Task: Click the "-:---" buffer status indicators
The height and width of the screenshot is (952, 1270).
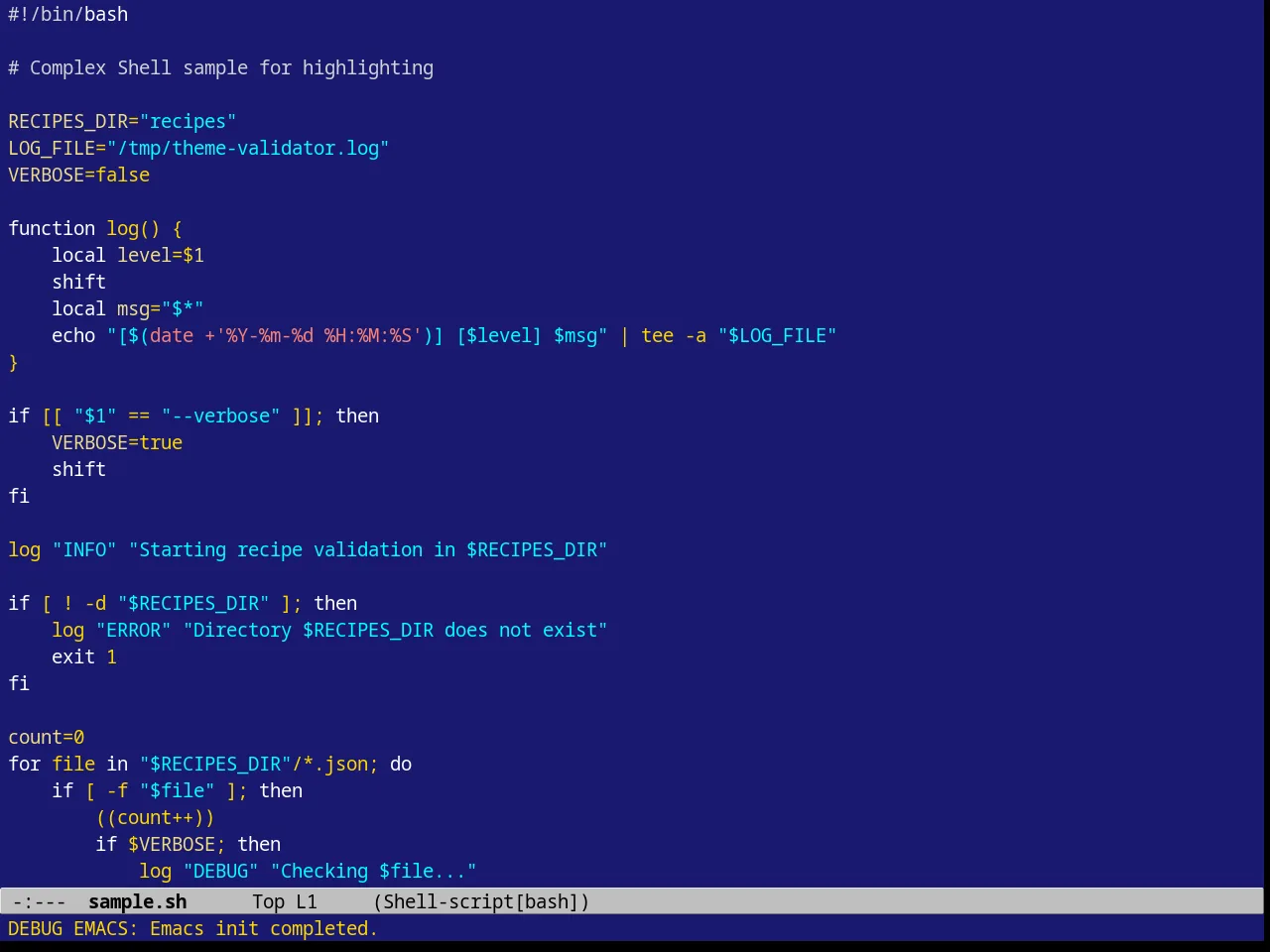Action: pos(40,901)
